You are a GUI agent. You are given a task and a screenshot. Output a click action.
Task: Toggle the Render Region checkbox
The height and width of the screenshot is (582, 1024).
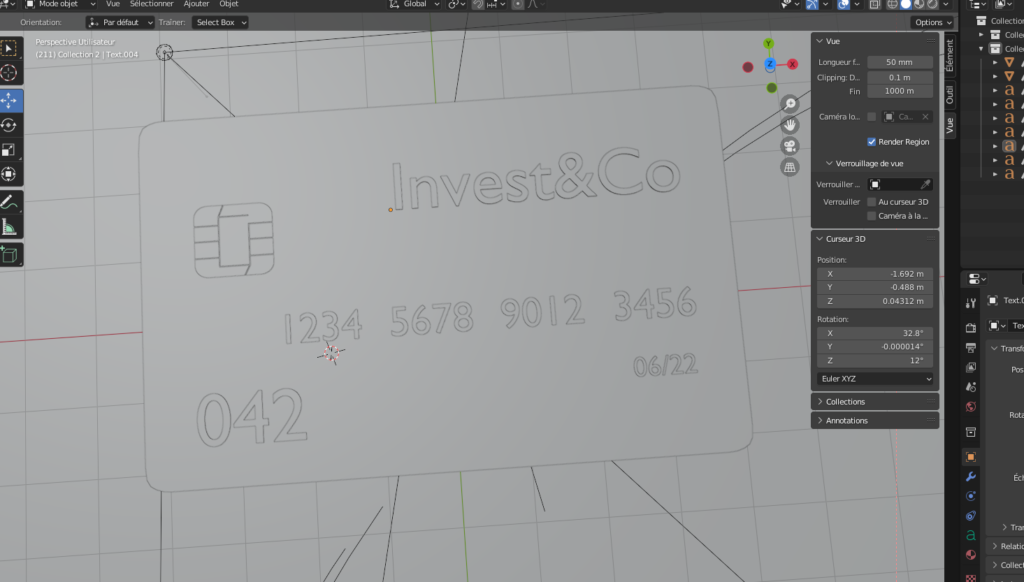[871, 142]
